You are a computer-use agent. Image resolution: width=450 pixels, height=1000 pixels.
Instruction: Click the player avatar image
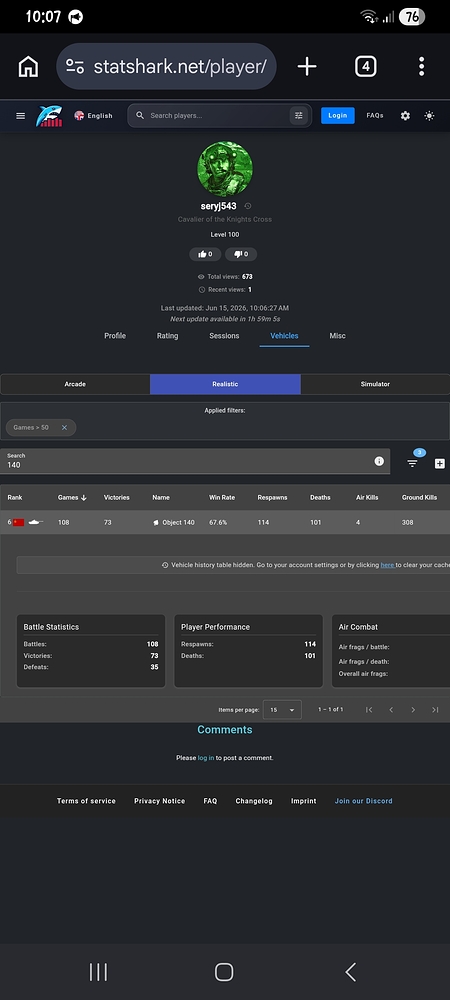tap(225, 169)
